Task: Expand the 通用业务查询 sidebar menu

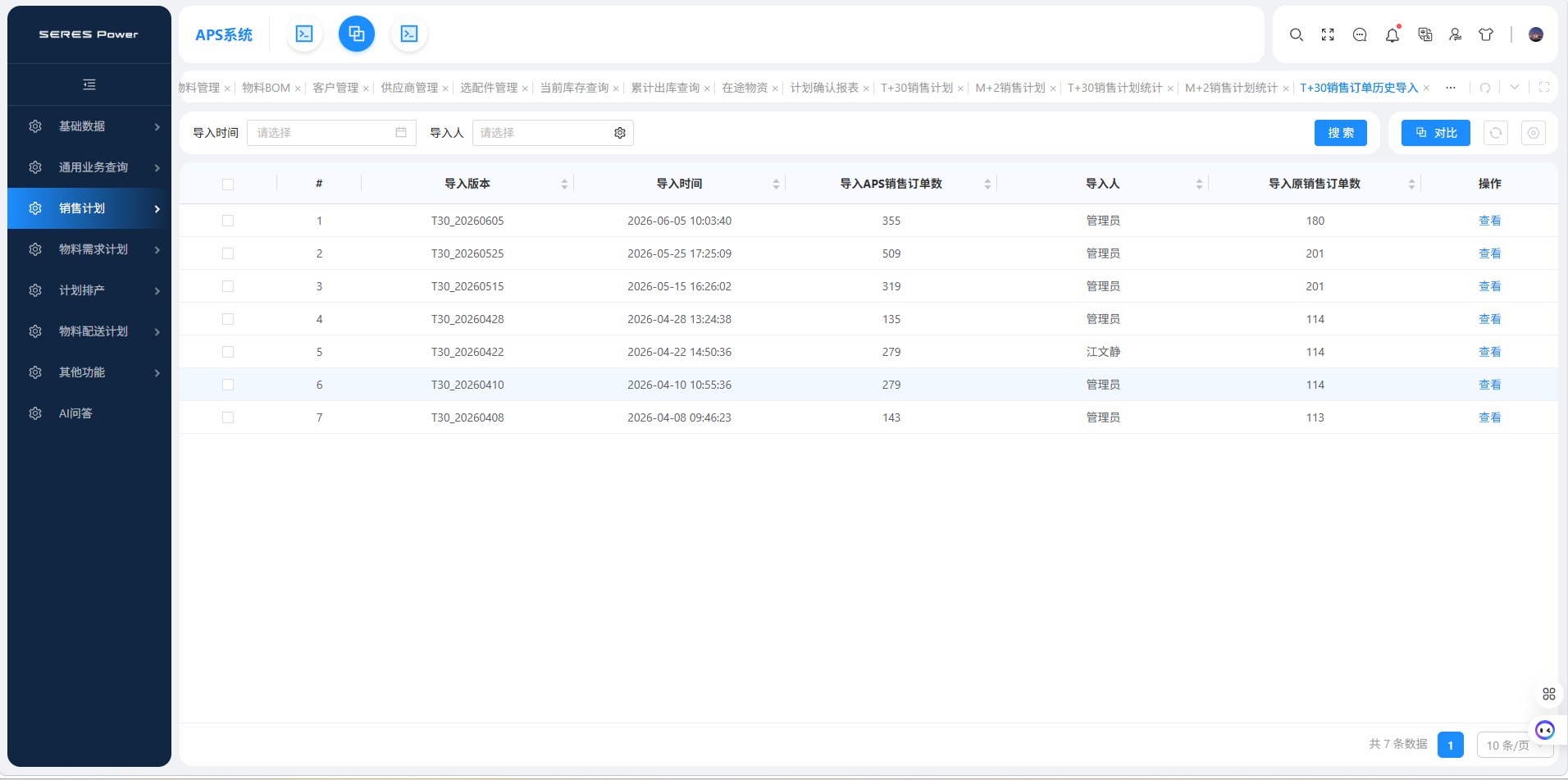Action: click(x=89, y=167)
